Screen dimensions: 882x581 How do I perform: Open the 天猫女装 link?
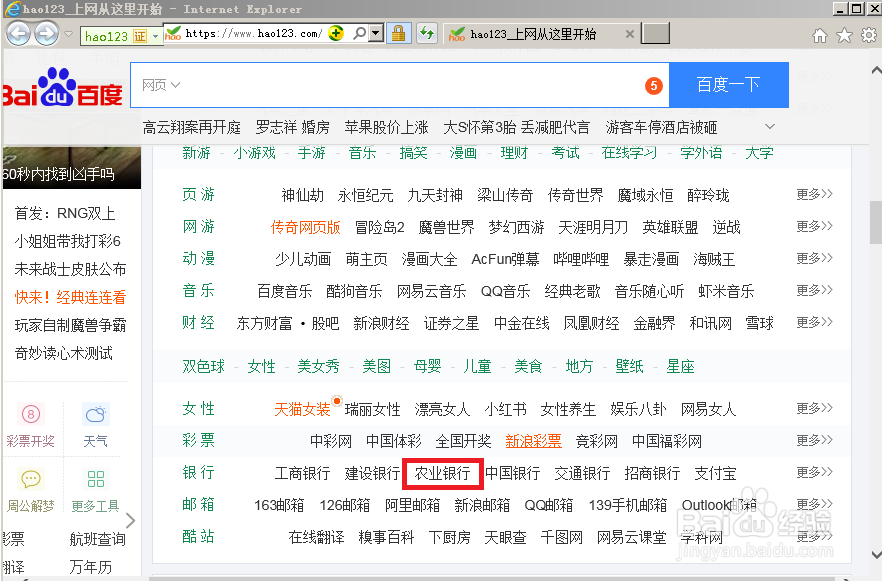click(302, 409)
